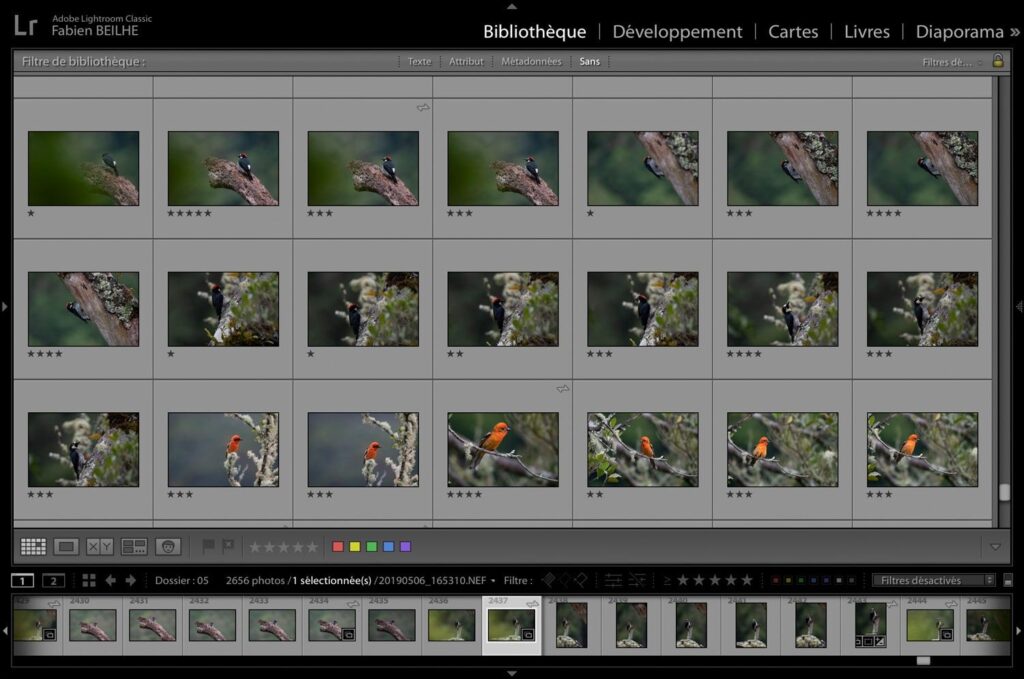Flag the photo as picked

point(209,547)
